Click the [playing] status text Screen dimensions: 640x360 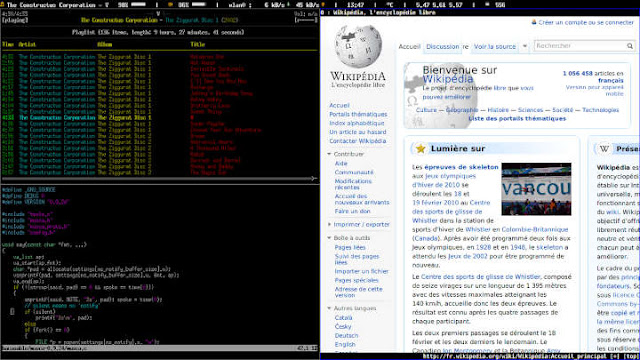tap(15, 20)
